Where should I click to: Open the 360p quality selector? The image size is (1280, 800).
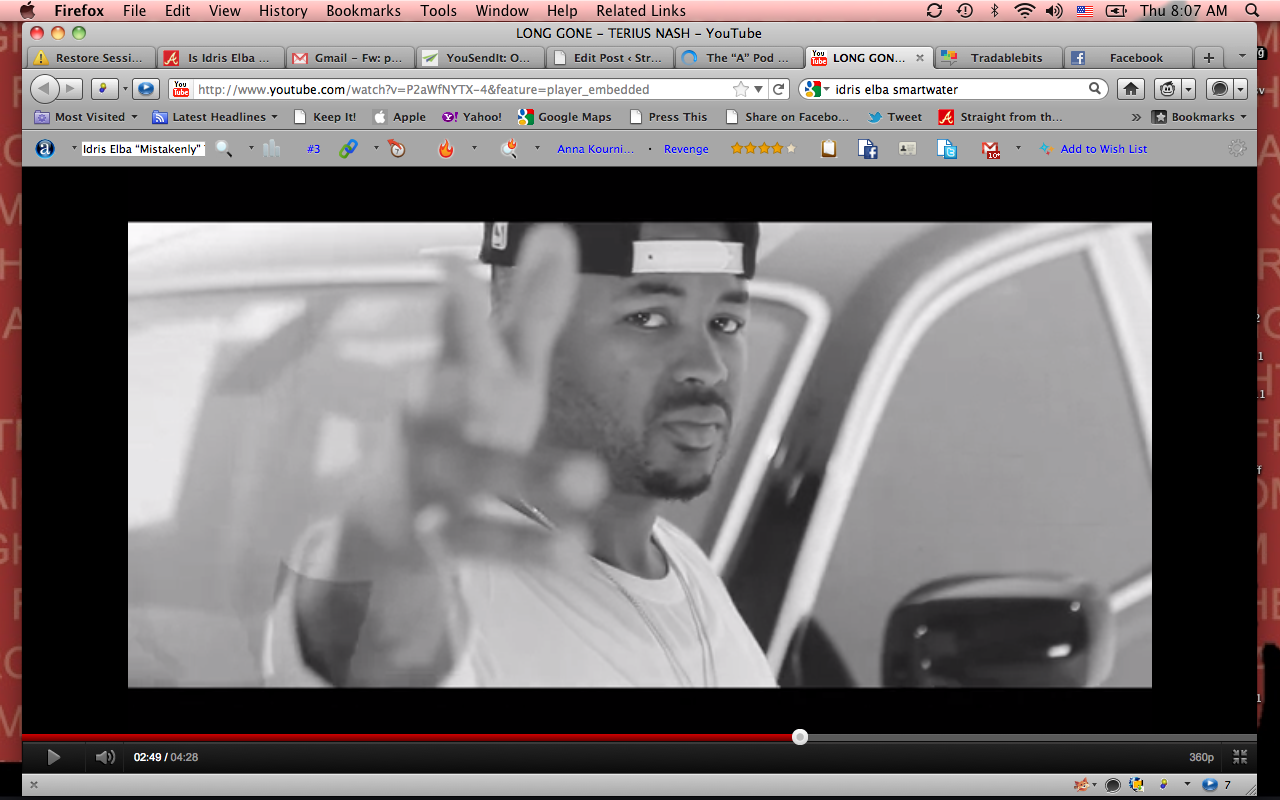[1200, 757]
